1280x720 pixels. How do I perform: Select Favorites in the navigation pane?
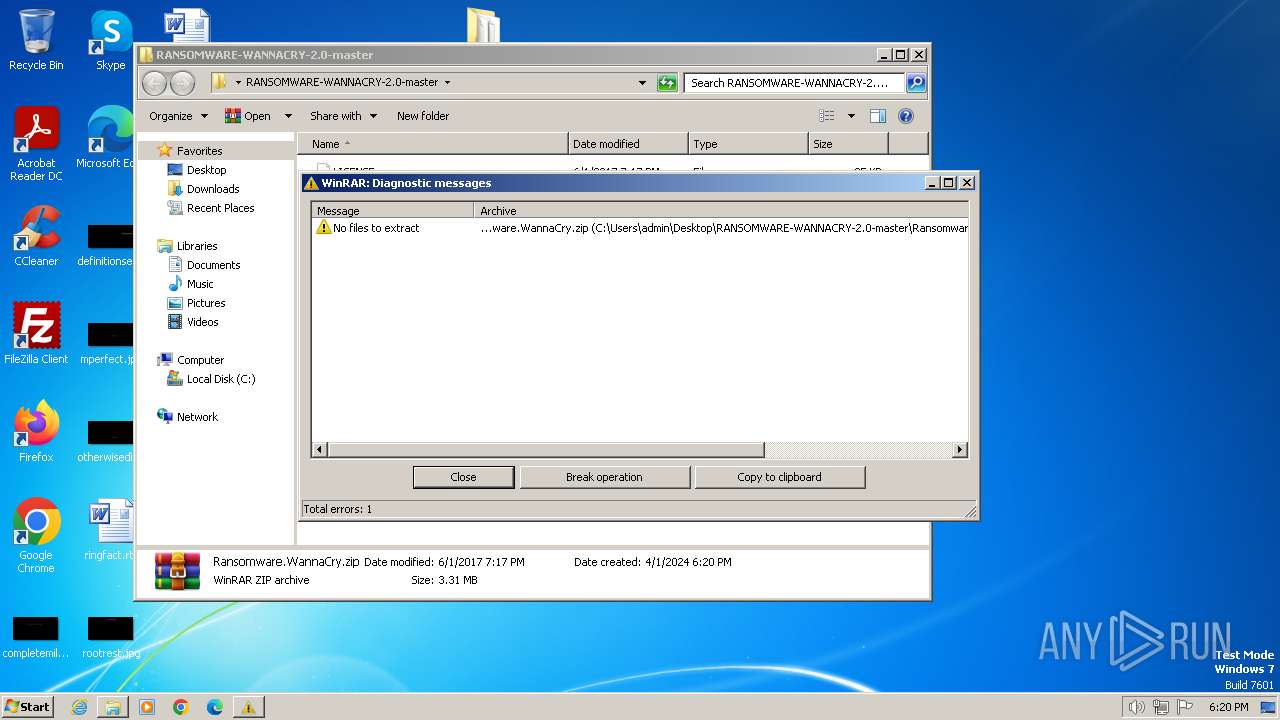click(x=199, y=151)
